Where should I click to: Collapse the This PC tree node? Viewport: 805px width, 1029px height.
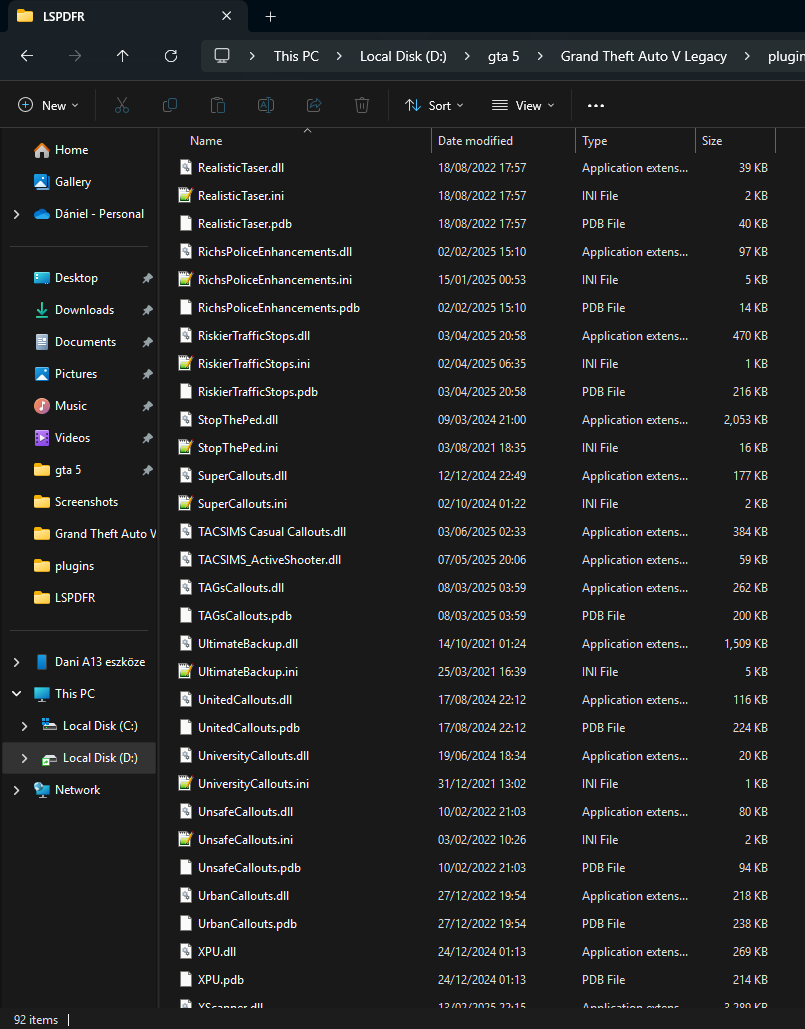[16, 694]
